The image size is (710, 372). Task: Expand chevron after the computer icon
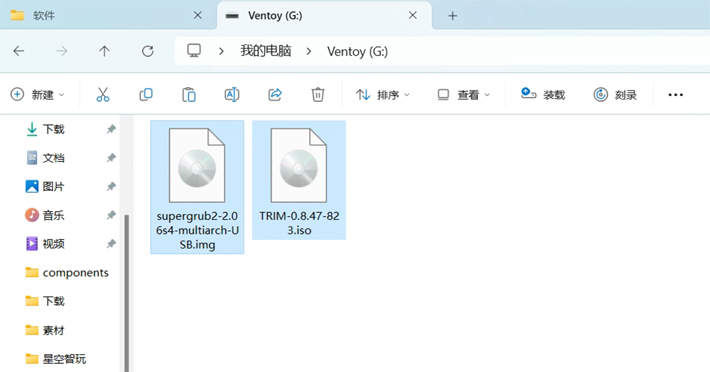coord(221,51)
